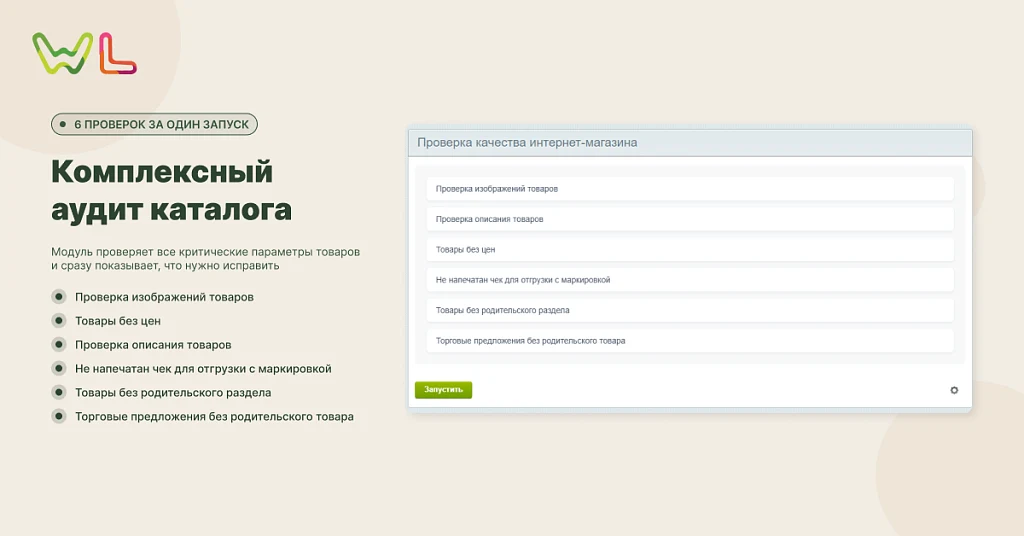1024x536 pixels.
Task: Click bullet text 'Проверка описания товаров' in left list
Action: click(x=153, y=345)
